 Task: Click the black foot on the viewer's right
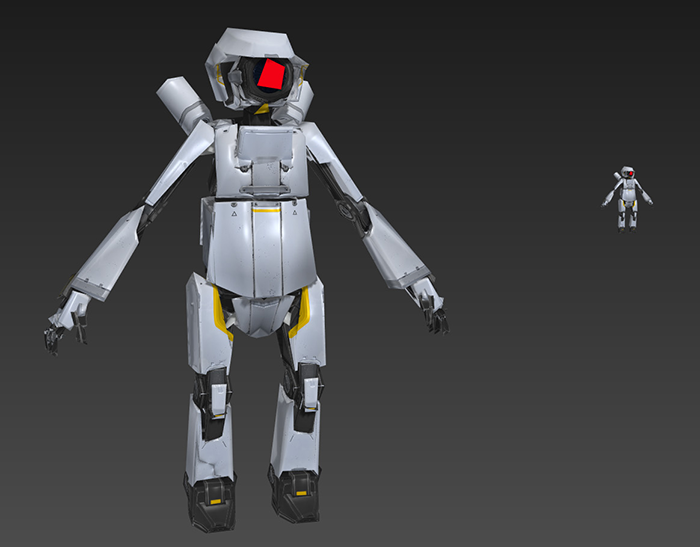click(293, 495)
